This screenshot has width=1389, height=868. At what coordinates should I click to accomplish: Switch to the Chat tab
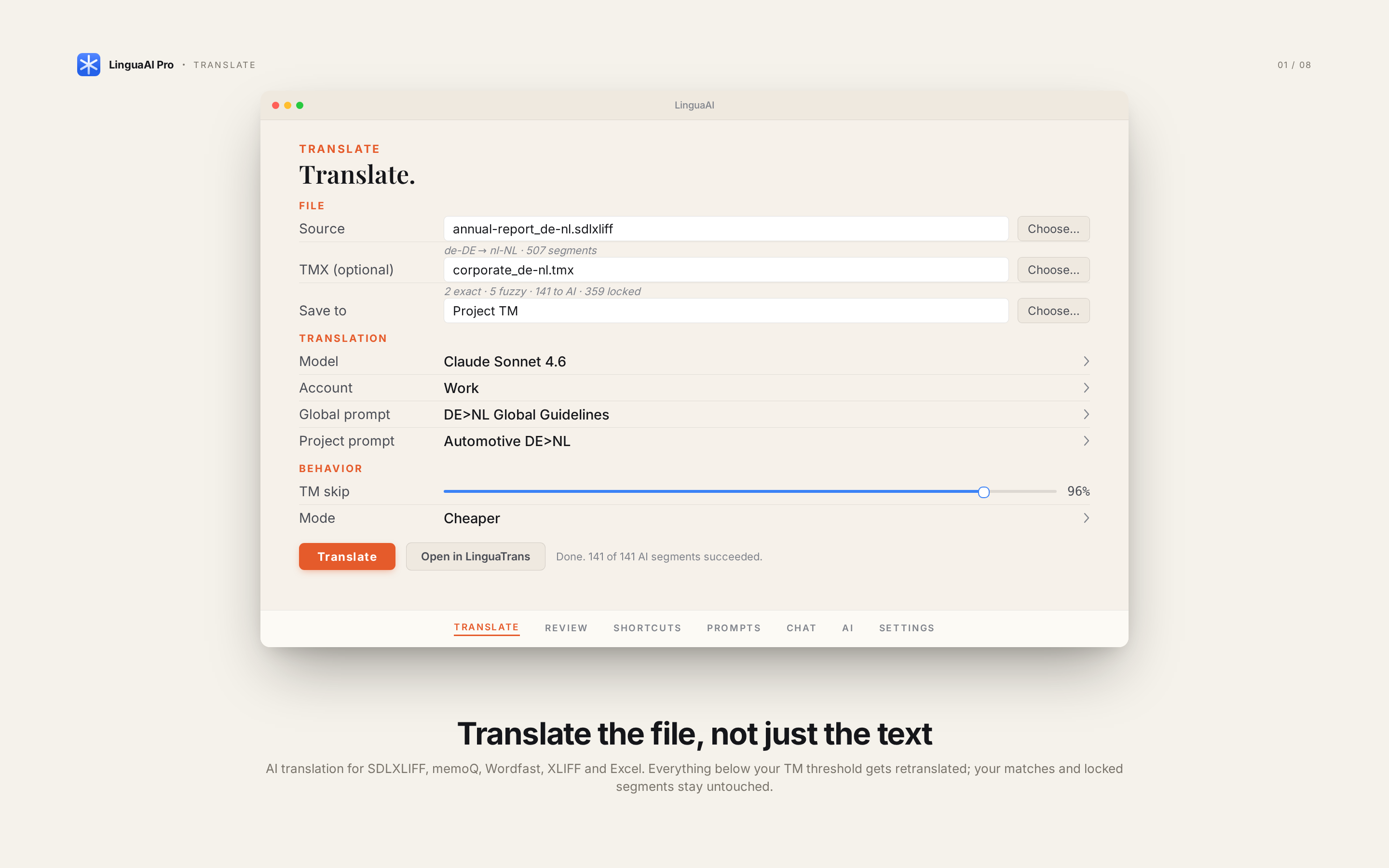pyautogui.click(x=801, y=628)
